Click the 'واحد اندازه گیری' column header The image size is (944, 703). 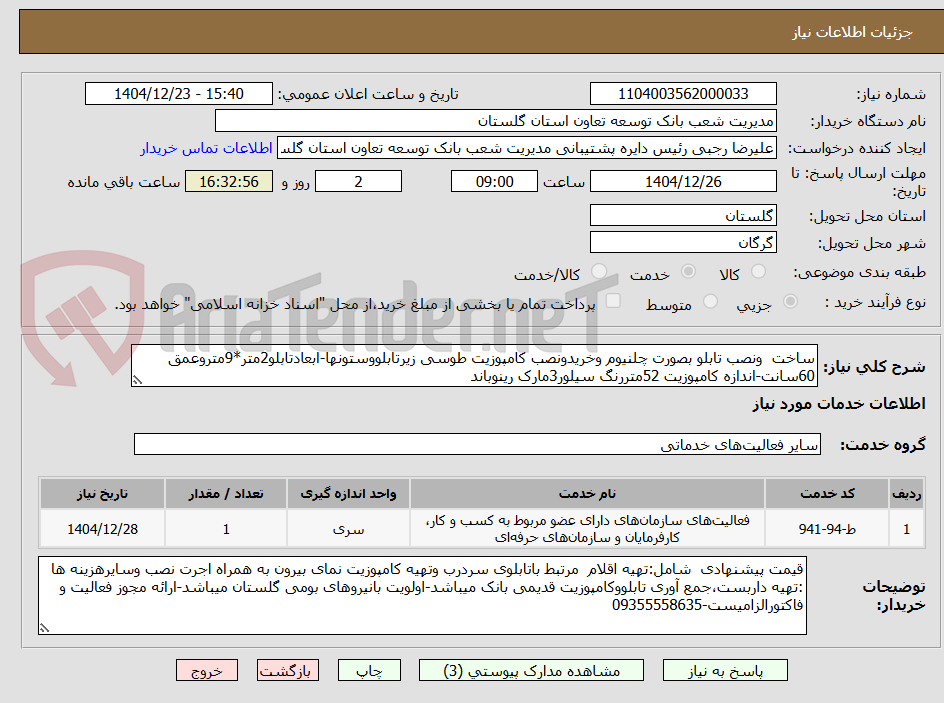[349, 494]
